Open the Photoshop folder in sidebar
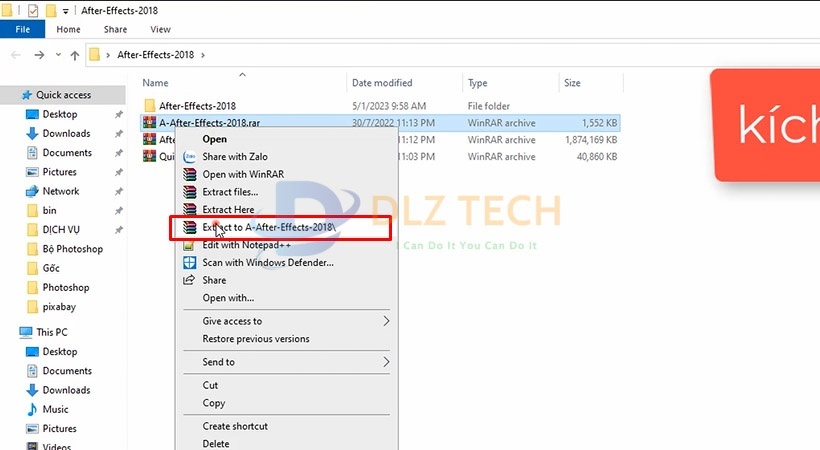This screenshot has width=820, height=450. 66,288
